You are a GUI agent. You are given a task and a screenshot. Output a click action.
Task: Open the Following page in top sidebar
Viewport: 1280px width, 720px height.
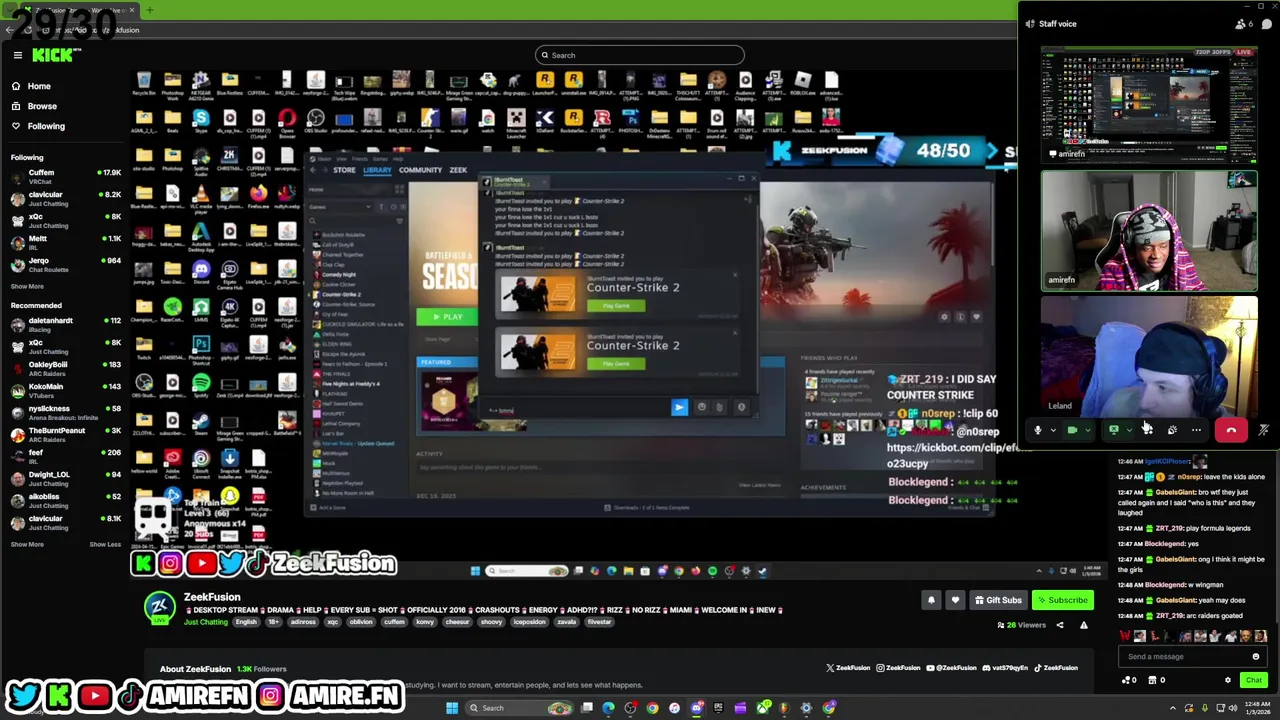tap(46, 126)
